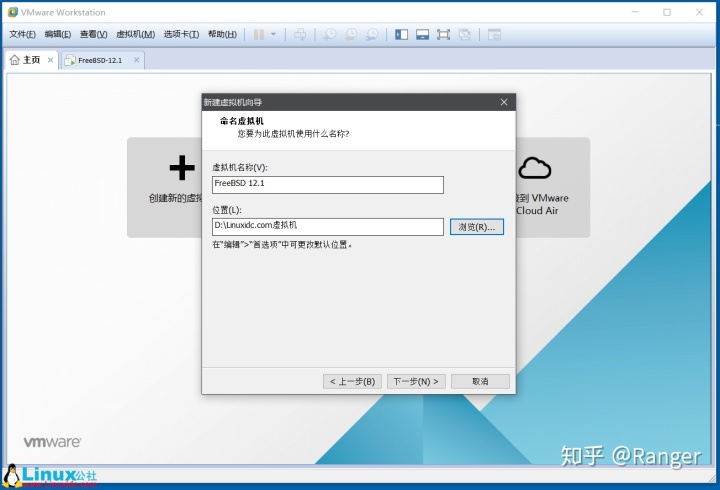The image size is (720, 490).
Task: Click the send Ctrl+Alt+Del toolbar icon
Action: pyautogui.click(x=300, y=34)
